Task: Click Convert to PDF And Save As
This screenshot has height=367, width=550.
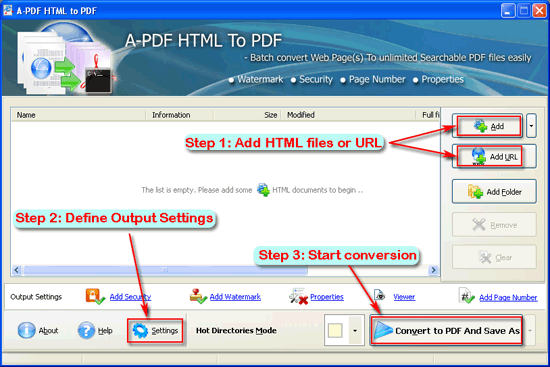Action: point(446,331)
